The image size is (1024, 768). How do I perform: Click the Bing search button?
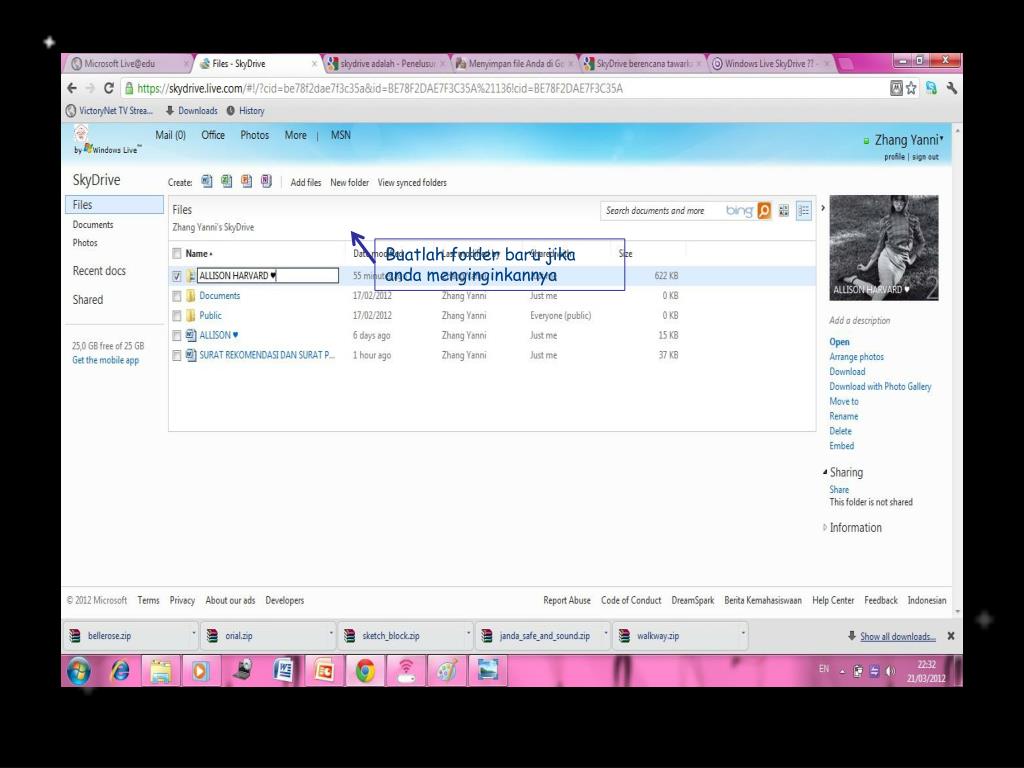(764, 210)
